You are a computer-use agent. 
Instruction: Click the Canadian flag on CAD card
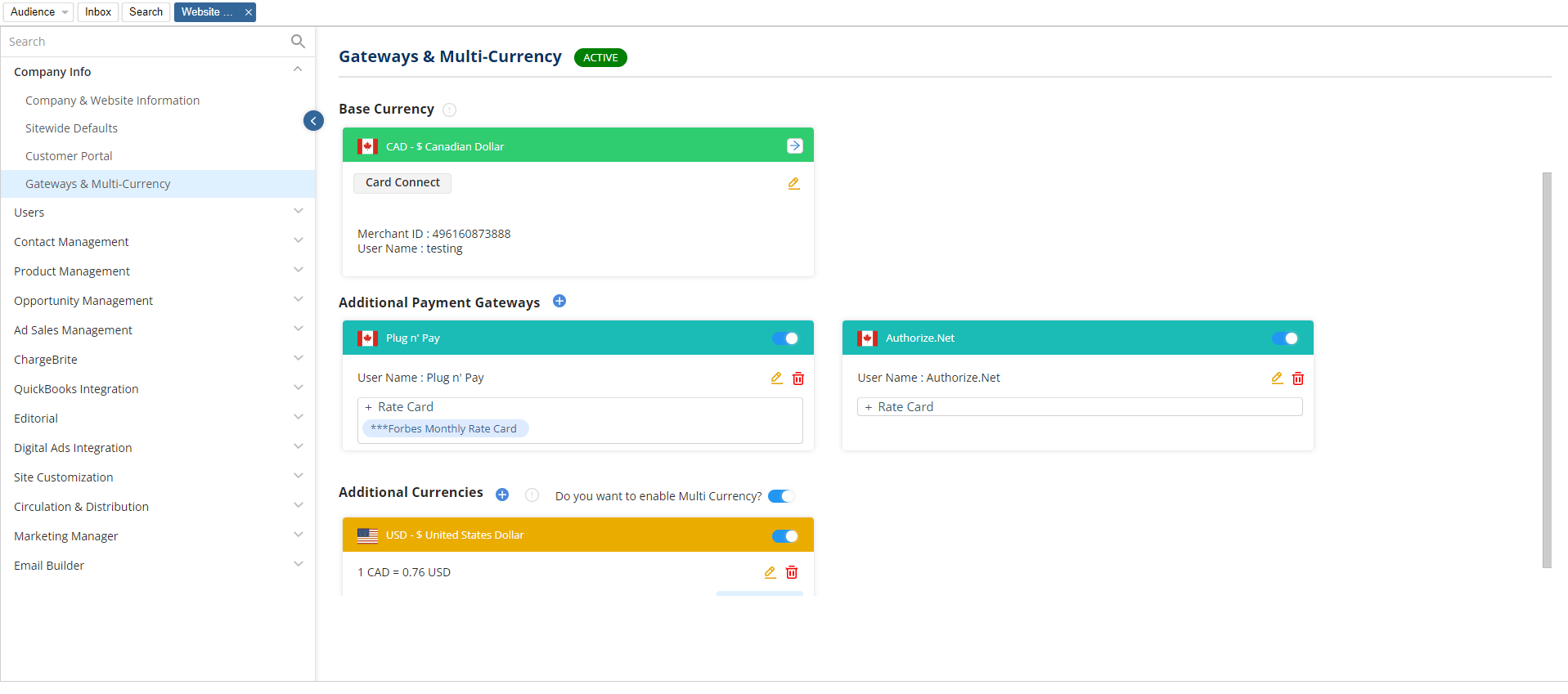367,146
